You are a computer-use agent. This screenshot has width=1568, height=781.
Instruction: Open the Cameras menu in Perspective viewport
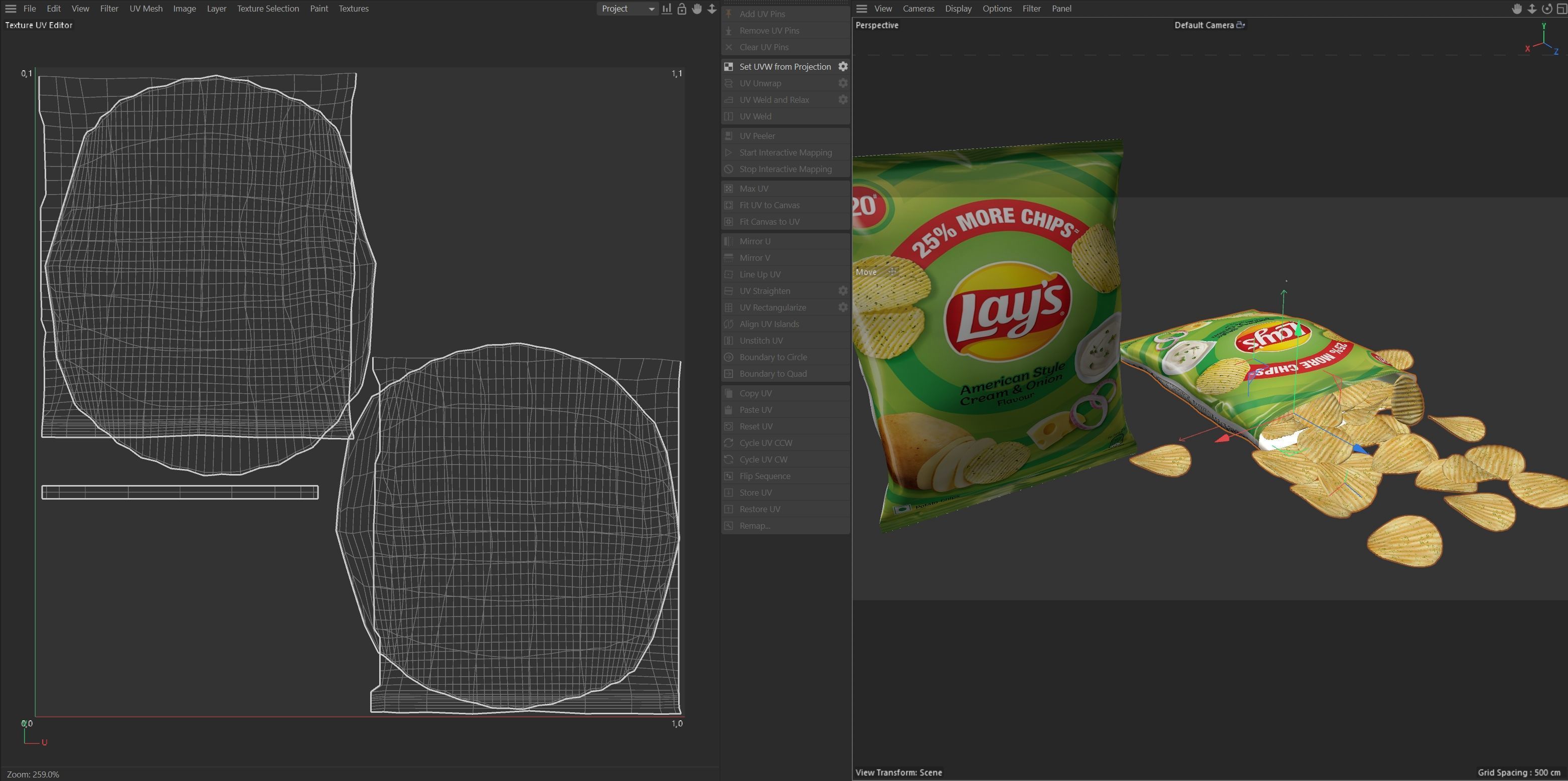coord(918,9)
